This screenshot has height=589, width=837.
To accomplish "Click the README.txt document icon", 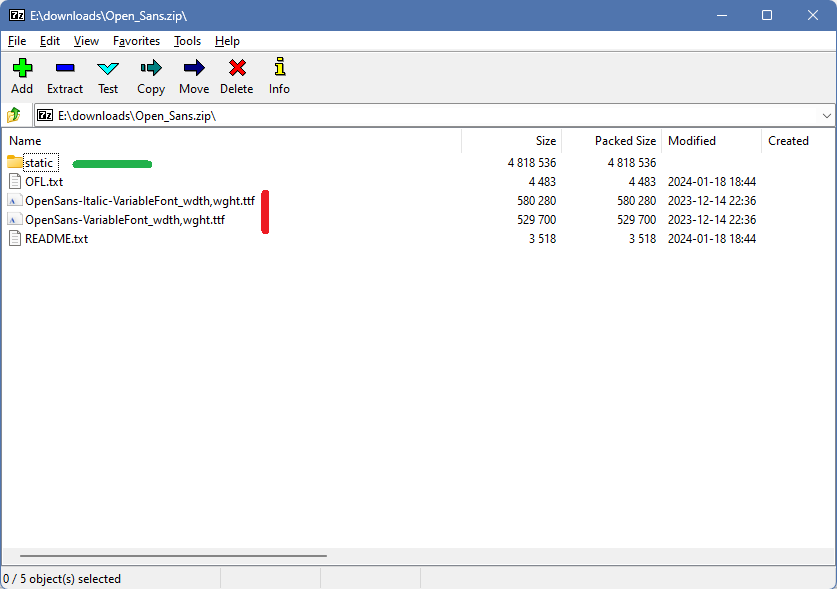I will tap(15, 238).
